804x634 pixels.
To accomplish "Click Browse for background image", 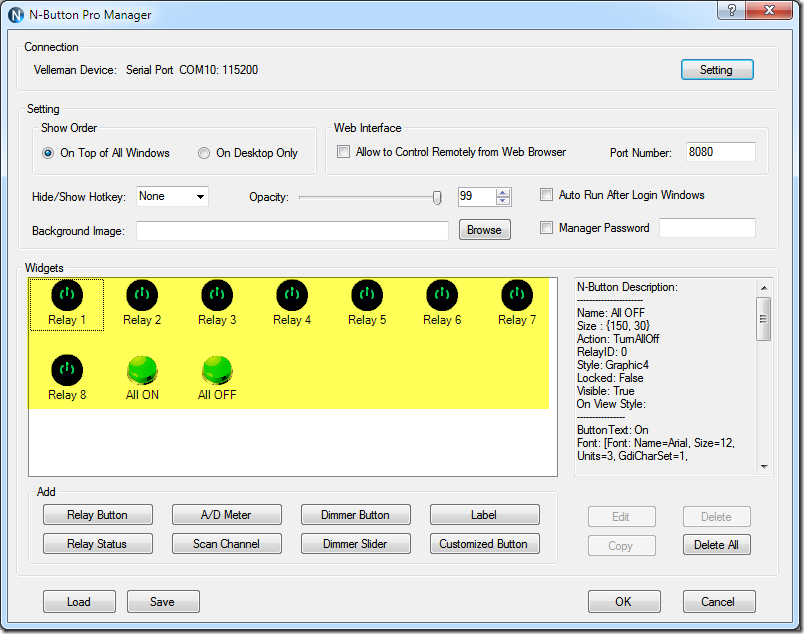I will click(x=485, y=230).
